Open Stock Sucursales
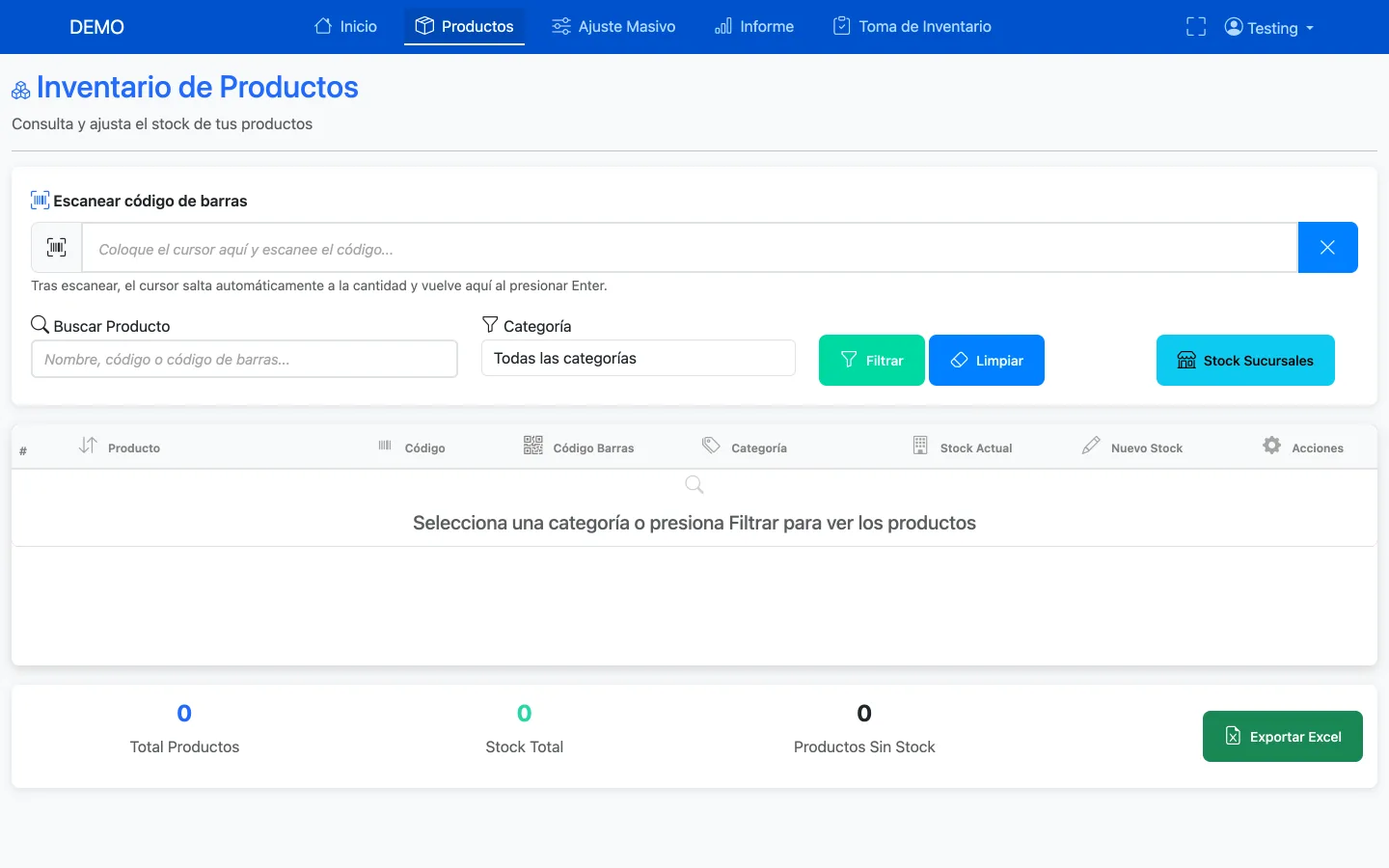The width and height of the screenshot is (1389, 868). point(1245,360)
